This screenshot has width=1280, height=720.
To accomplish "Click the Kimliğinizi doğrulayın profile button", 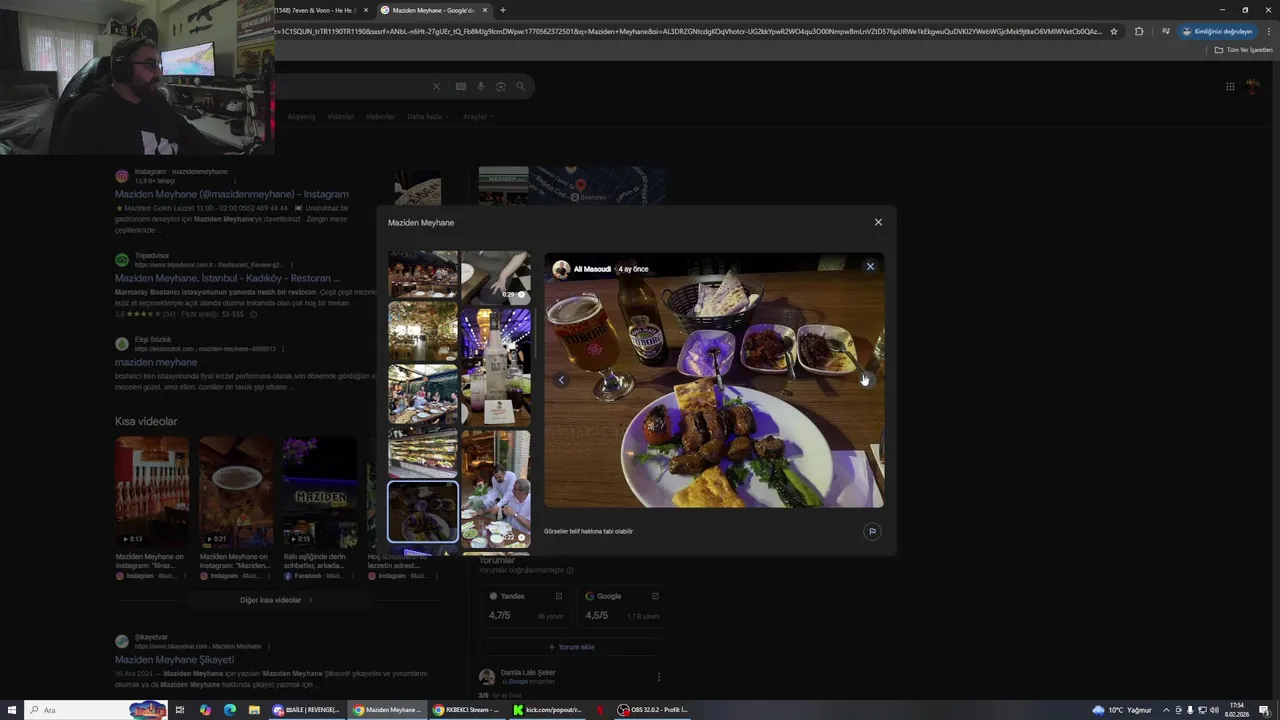I will pos(1217,31).
